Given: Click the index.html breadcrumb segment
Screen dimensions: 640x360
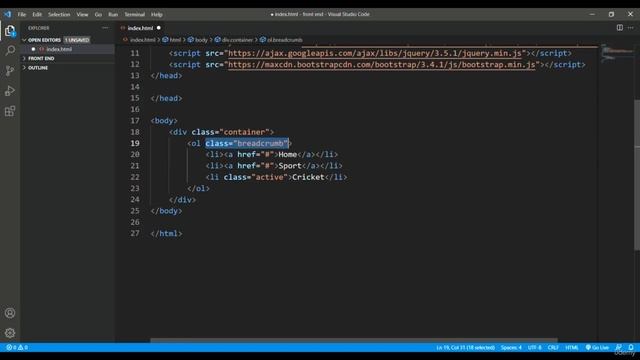Looking at the screenshot, I should [142, 40].
